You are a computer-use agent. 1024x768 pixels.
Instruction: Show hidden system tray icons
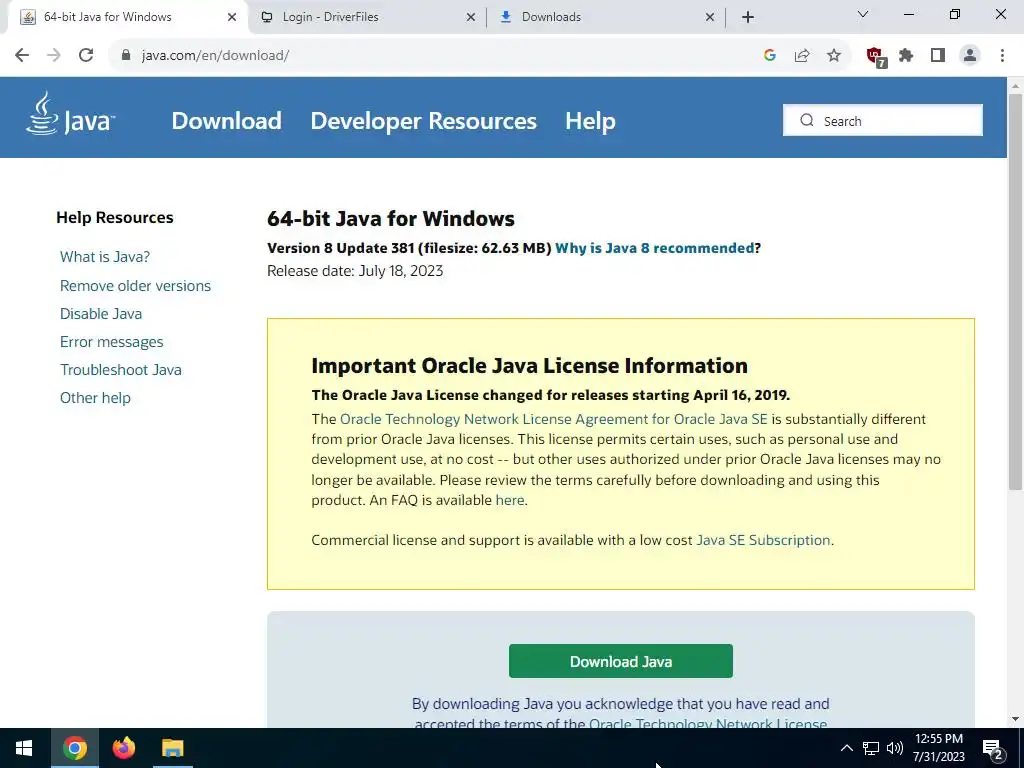click(846, 748)
